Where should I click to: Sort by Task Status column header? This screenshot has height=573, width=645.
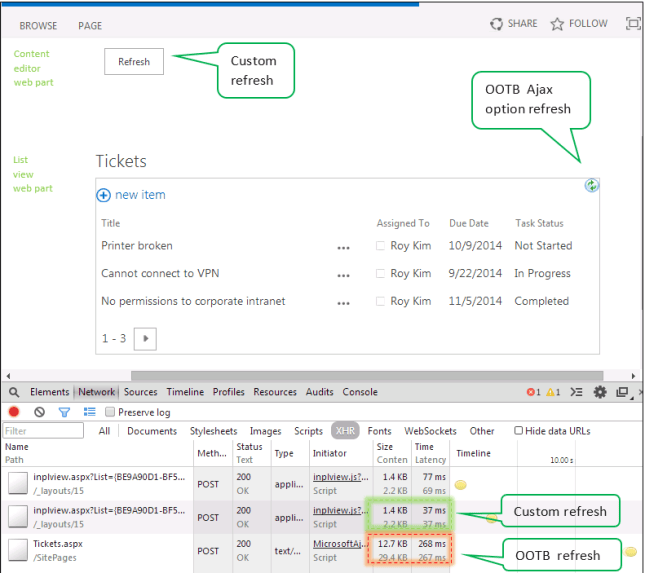(x=539, y=223)
